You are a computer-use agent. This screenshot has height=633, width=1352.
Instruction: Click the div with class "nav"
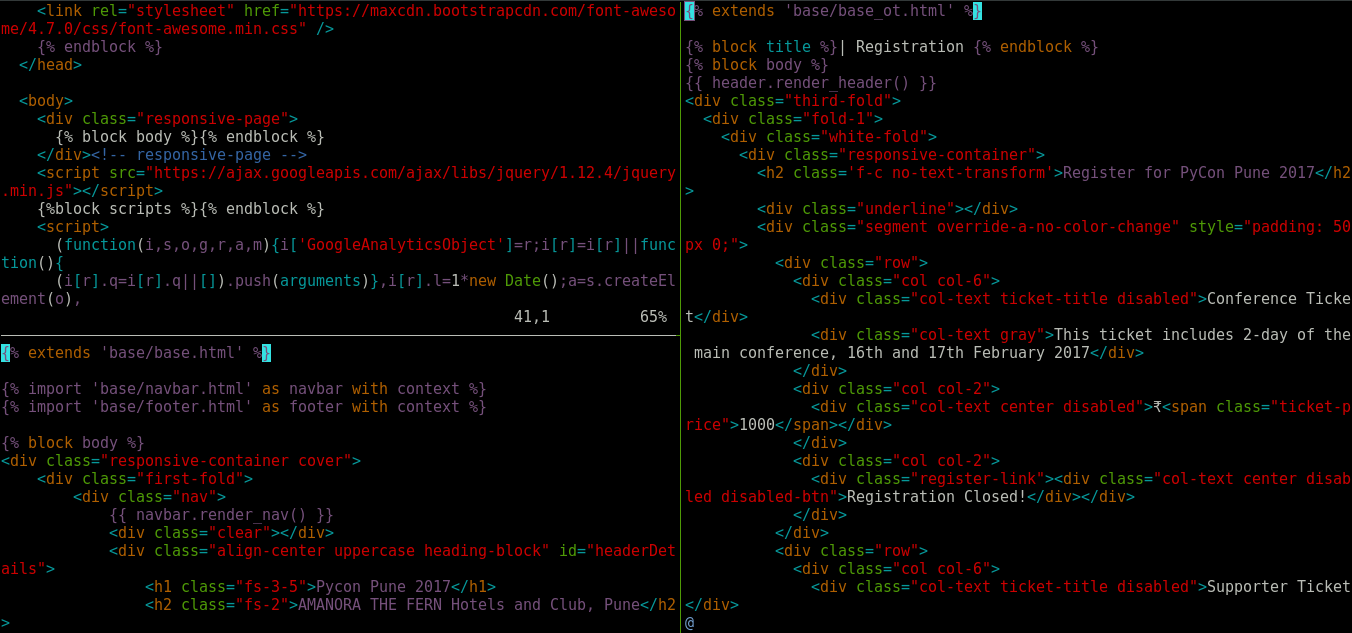pos(149,497)
